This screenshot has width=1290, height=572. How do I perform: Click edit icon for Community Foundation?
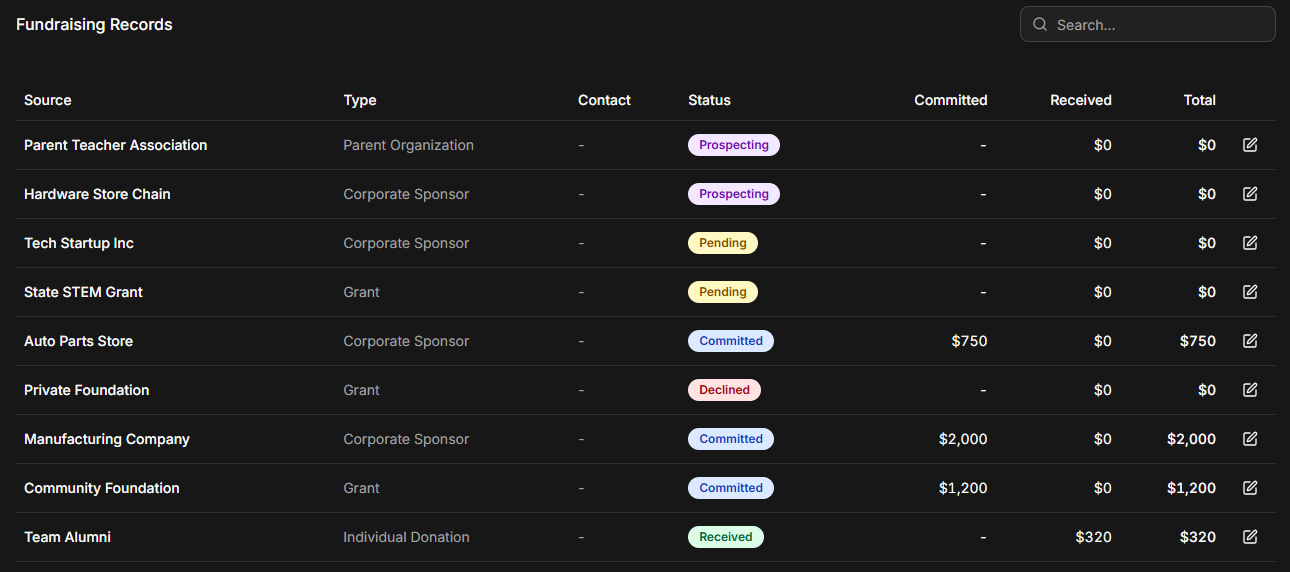(1249, 488)
